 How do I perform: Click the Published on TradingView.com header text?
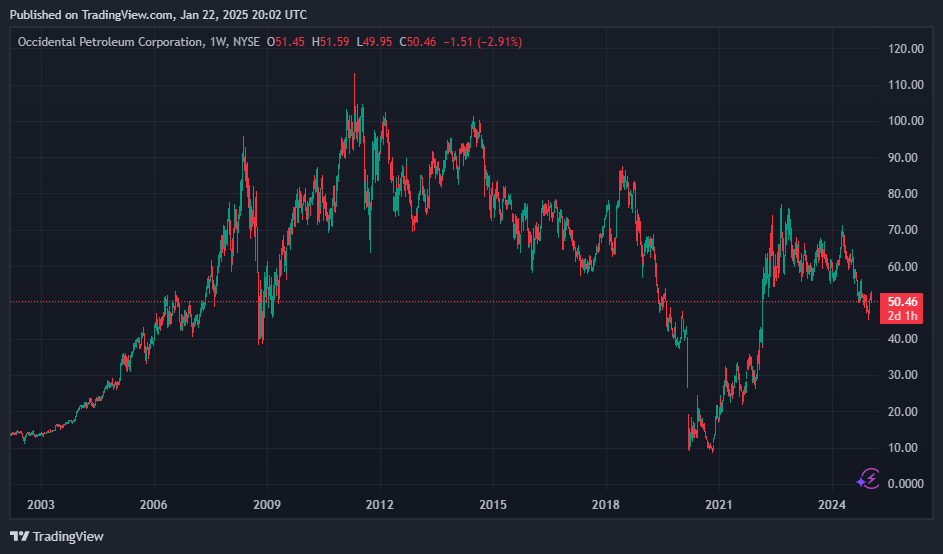158,14
